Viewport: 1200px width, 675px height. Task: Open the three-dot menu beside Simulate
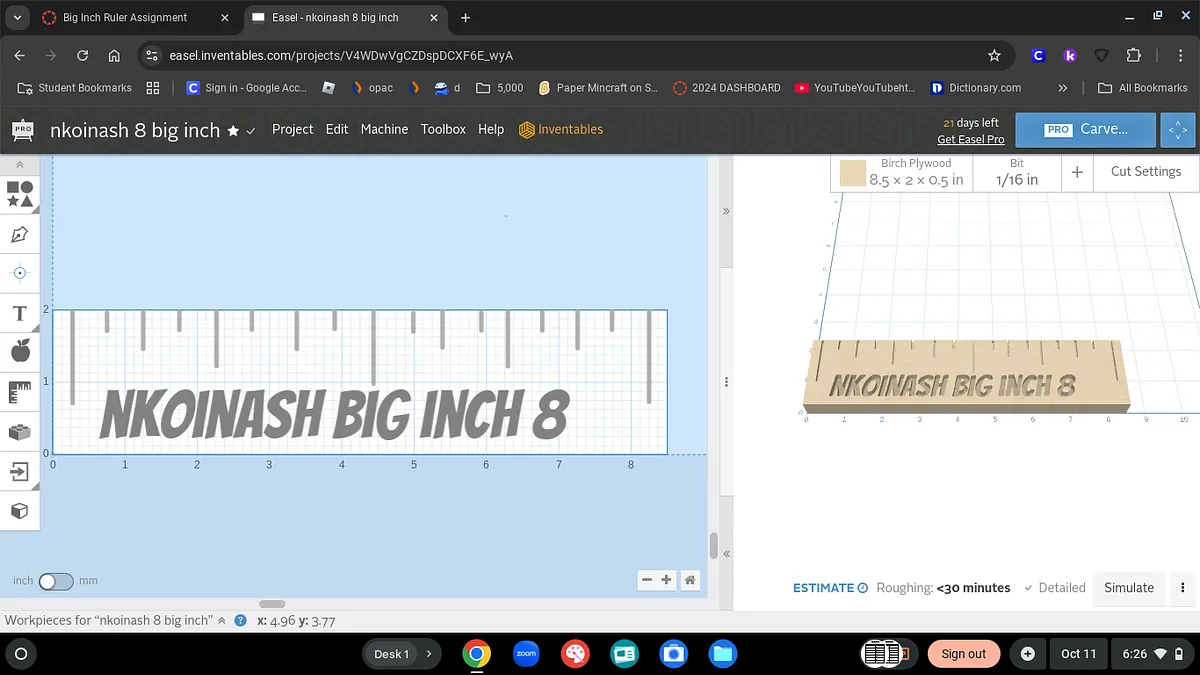point(1183,588)
